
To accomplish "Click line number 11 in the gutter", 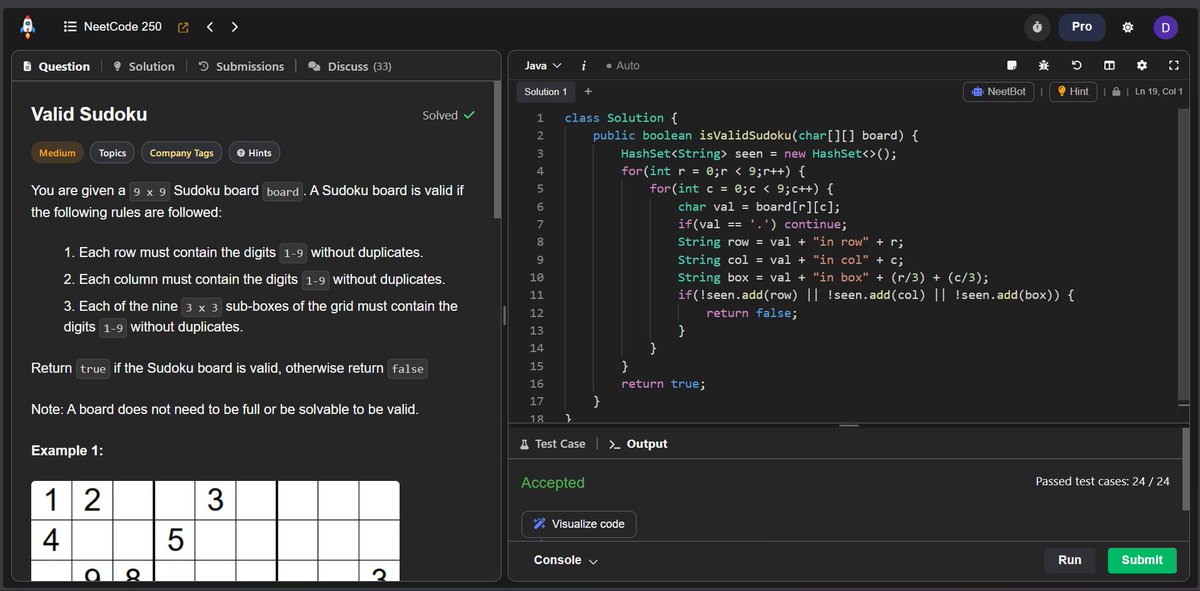I will (535, 295).
